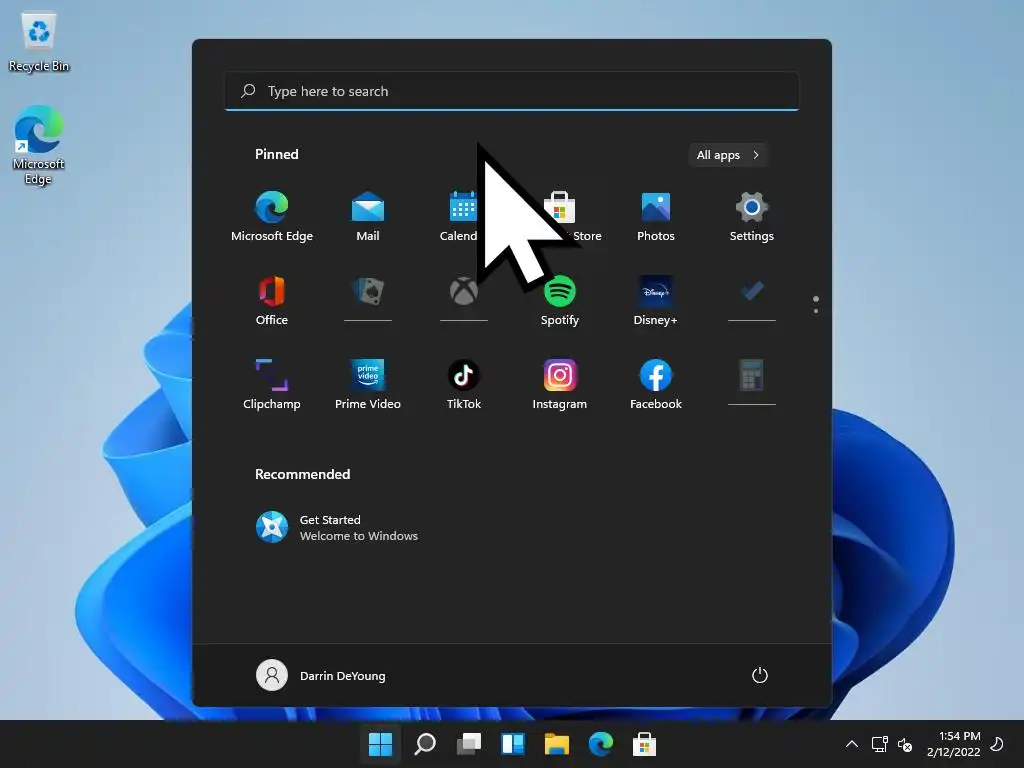Open the Darrin DeYoung user account menu

(321, 675)
